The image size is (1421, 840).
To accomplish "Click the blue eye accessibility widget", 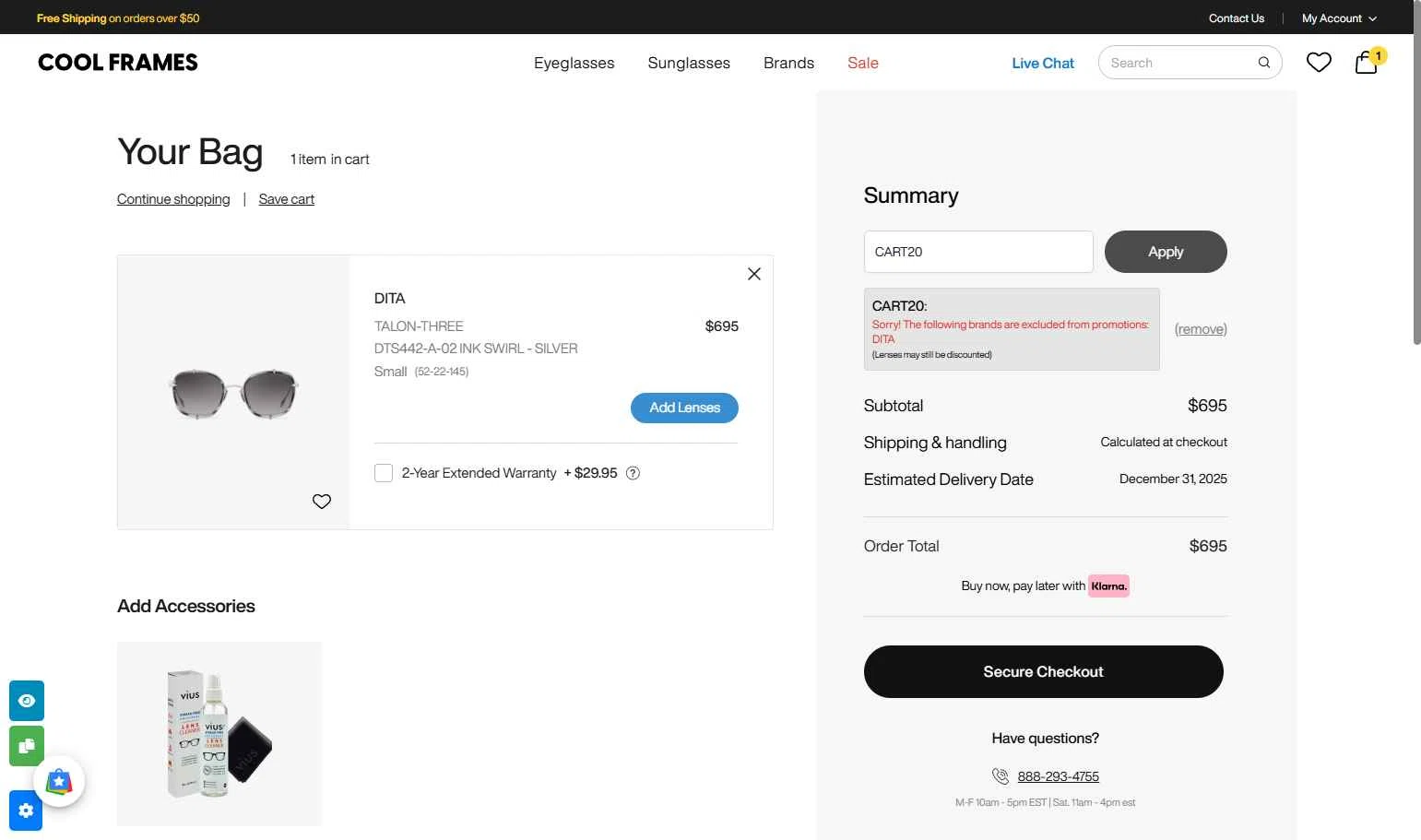I will (27, 701).
